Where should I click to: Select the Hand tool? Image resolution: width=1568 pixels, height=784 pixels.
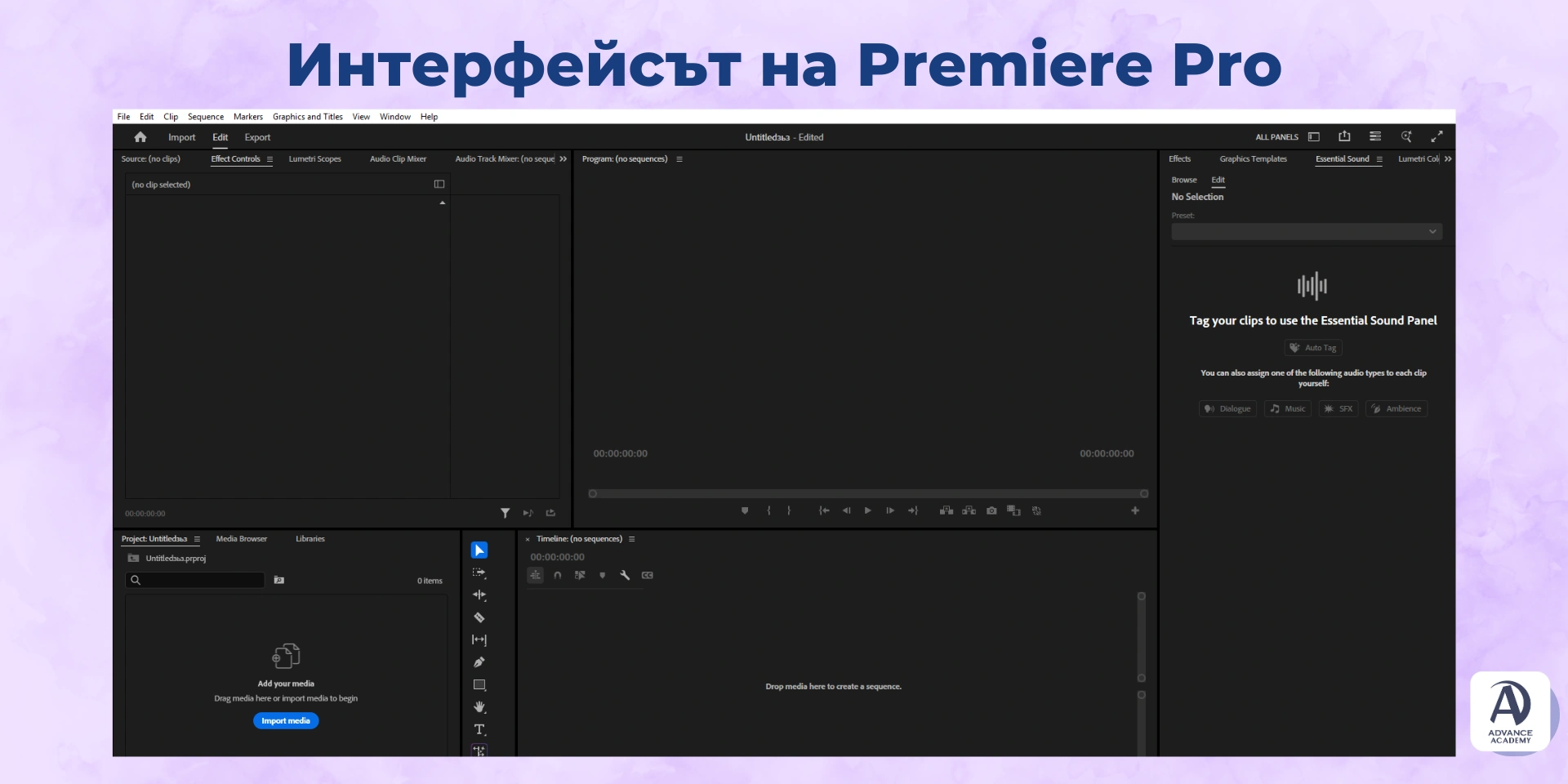tap(479, 707)
